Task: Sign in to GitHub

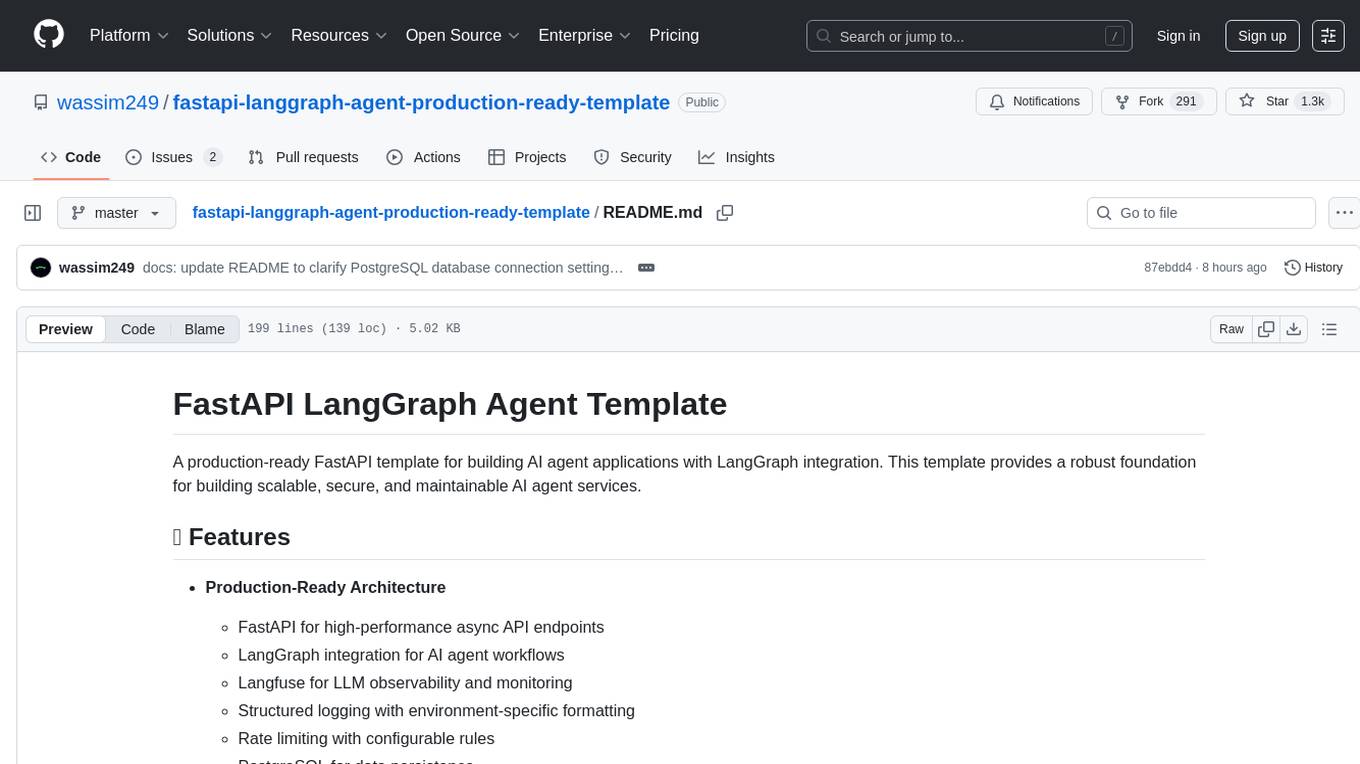Action: point(1178,35)
